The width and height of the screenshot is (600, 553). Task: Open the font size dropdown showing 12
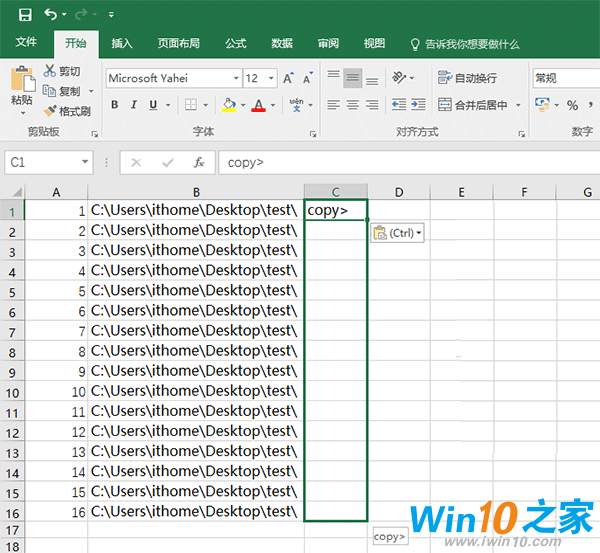coord(272,78)
